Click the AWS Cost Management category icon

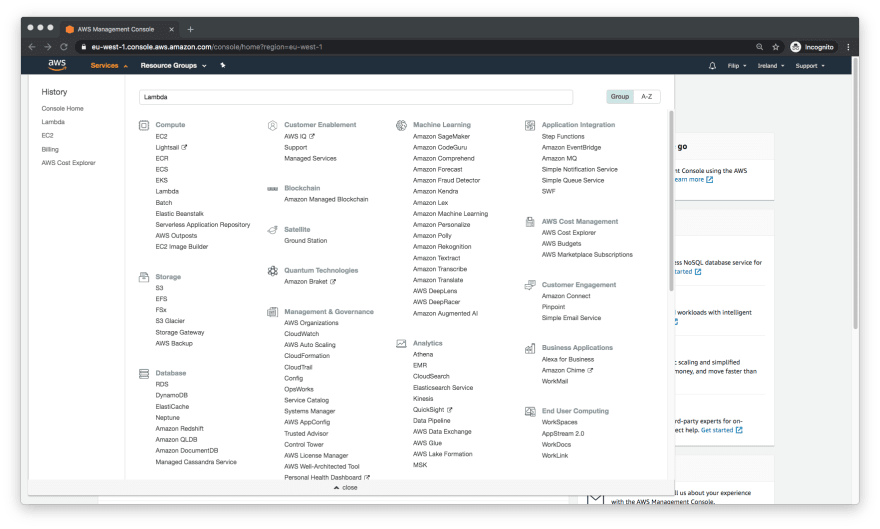tap(530, 222)
